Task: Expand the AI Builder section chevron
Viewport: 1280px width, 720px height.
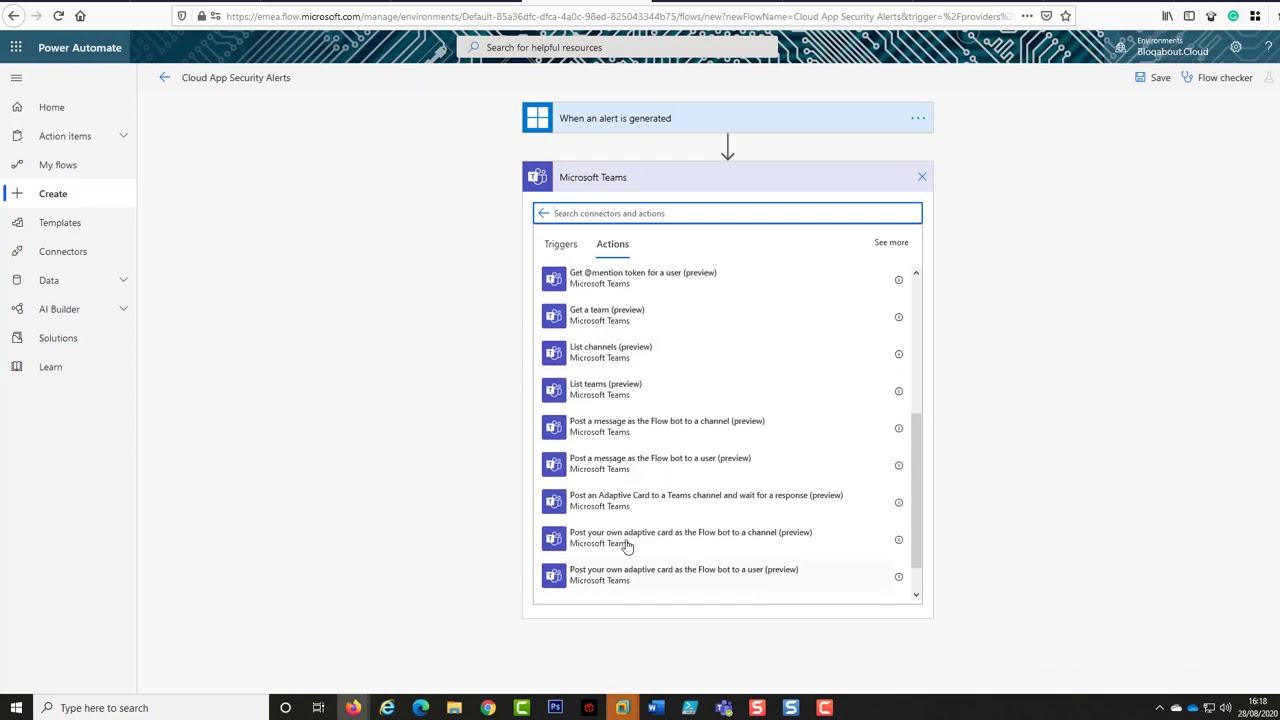Action: [123, 309]
